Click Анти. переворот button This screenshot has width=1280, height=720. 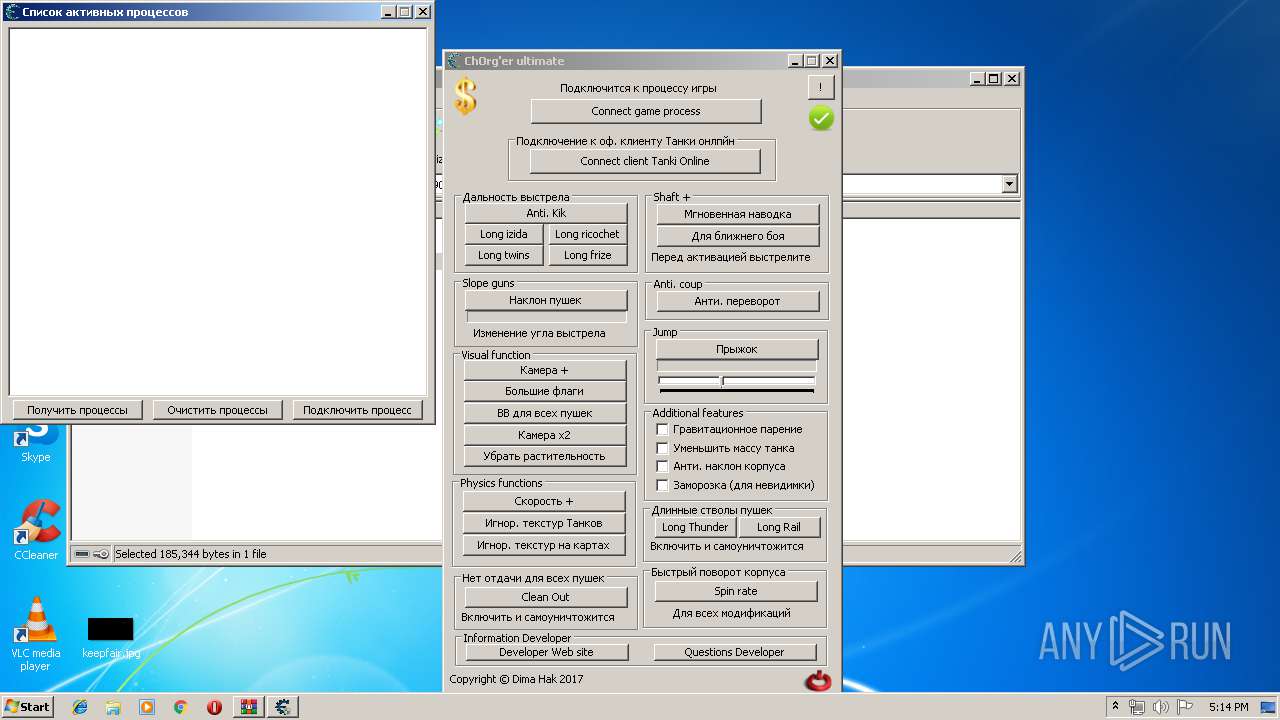point(738,301)
